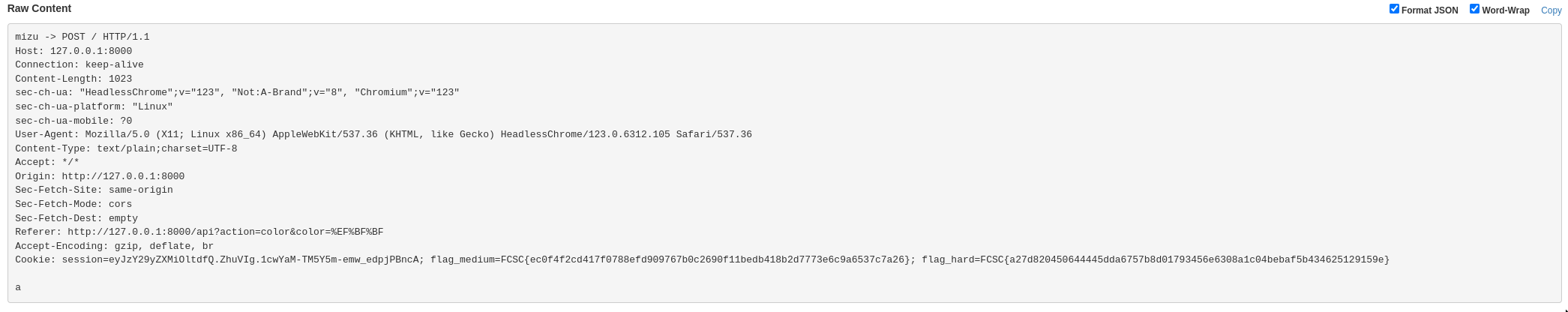Click the User-Agent Mozilla header line
Screen dimensions: 1568x312
click(383, 134)
